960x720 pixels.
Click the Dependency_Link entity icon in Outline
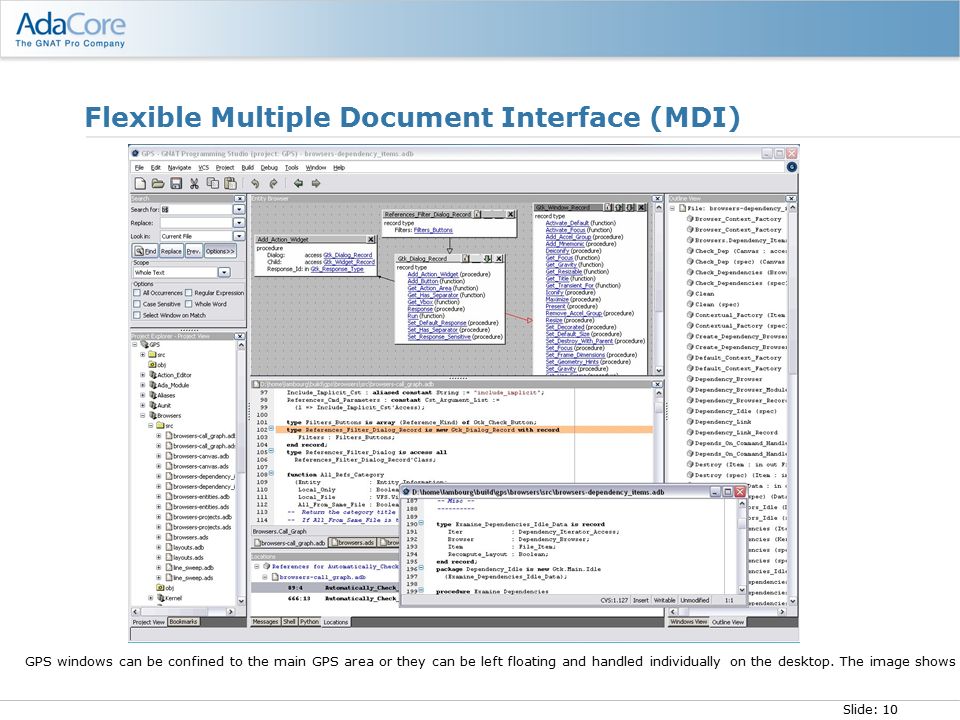tap(690, 421)
